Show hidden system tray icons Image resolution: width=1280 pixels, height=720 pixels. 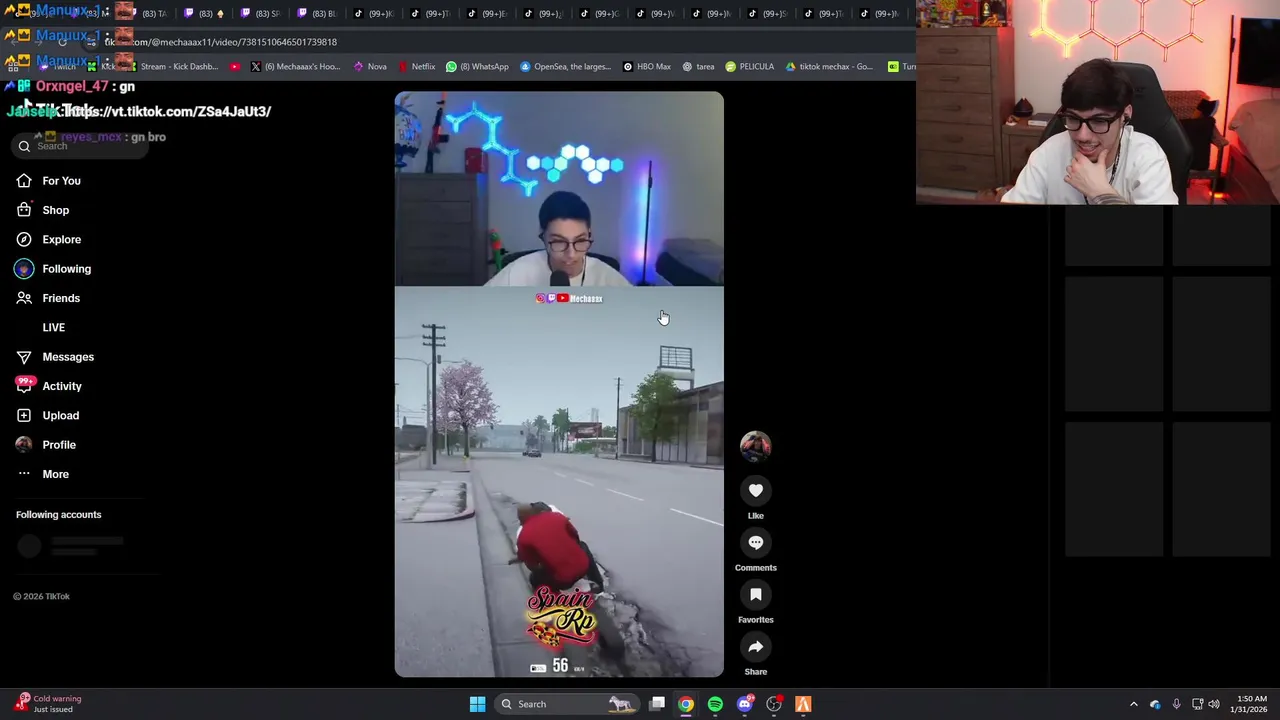coord(1133,704)
